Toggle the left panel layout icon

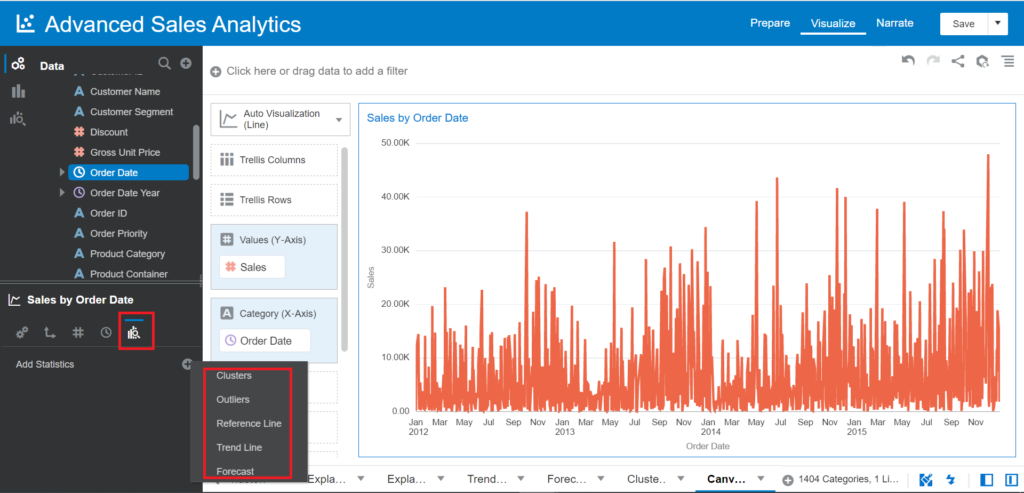coord(987,480)
